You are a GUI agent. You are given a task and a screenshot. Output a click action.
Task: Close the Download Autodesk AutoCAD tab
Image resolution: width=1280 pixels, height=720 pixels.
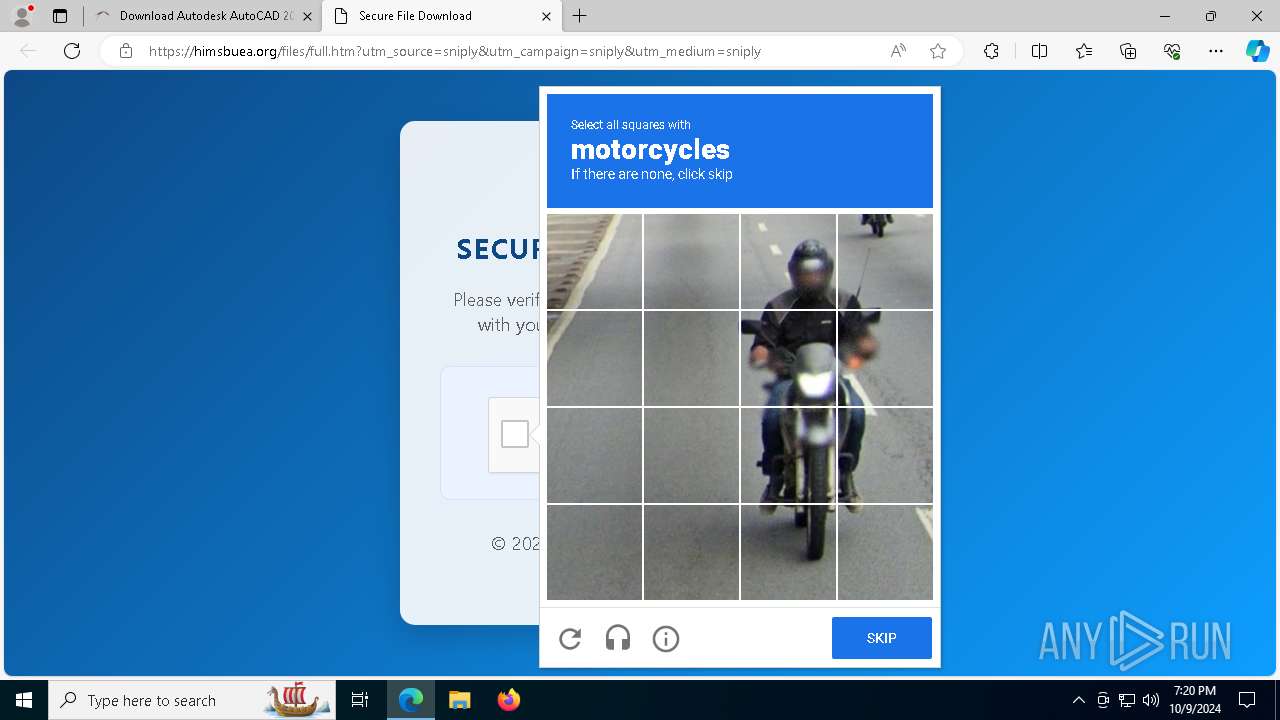(x=307, y=16)
